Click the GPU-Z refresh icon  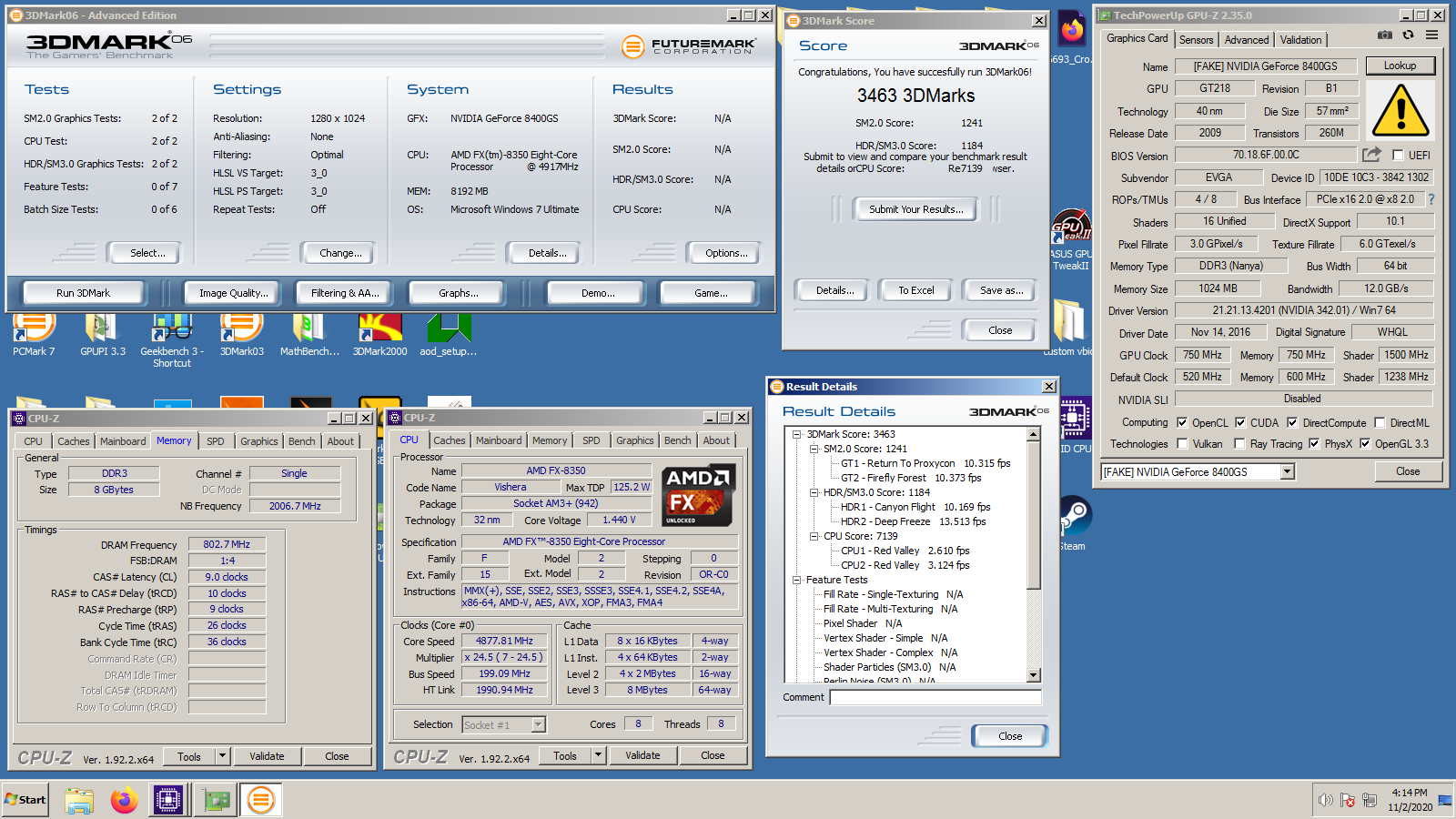[x=1408, y=35]
